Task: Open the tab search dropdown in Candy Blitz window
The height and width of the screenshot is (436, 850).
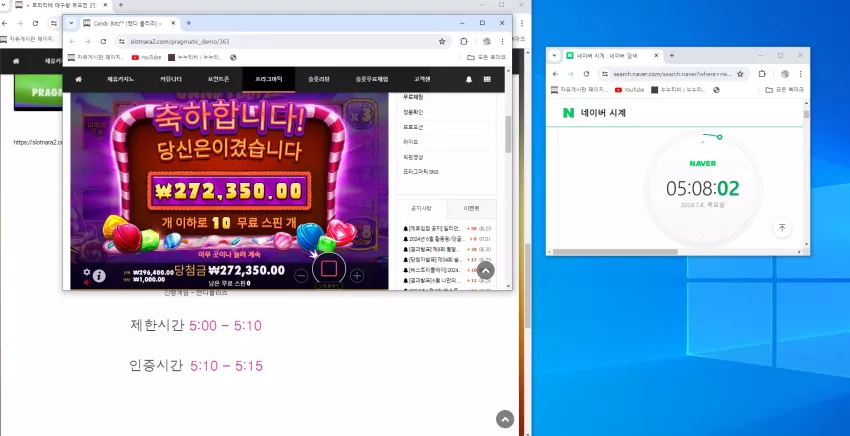Action: point(71,23)
